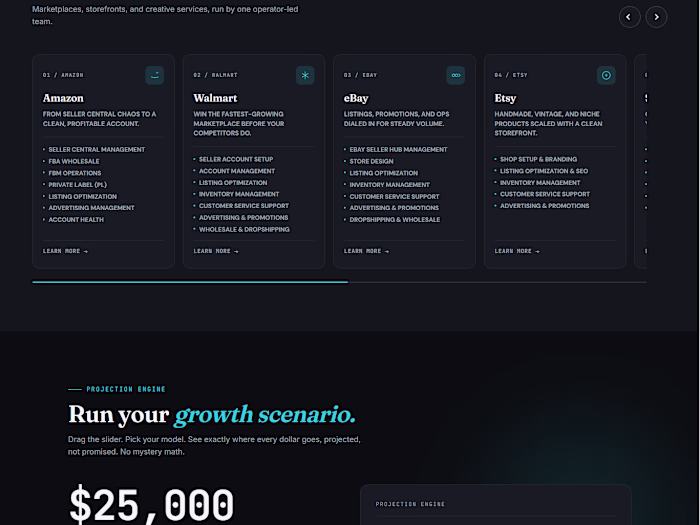Click '04 / ETSY' label

click(x=511, y=75)
